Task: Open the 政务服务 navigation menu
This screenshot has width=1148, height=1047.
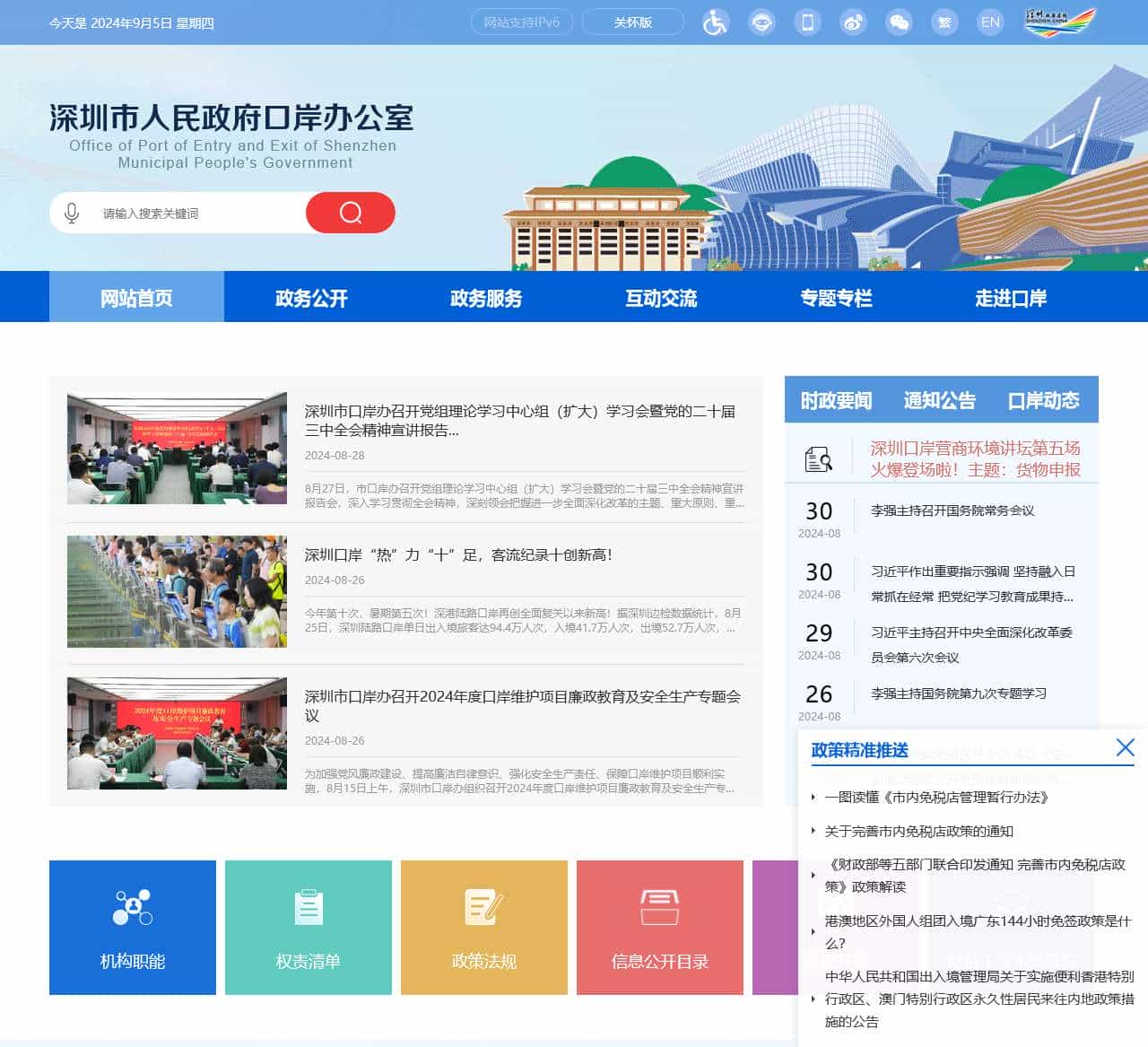Action: pyautogui.click(x=484, y=298)
